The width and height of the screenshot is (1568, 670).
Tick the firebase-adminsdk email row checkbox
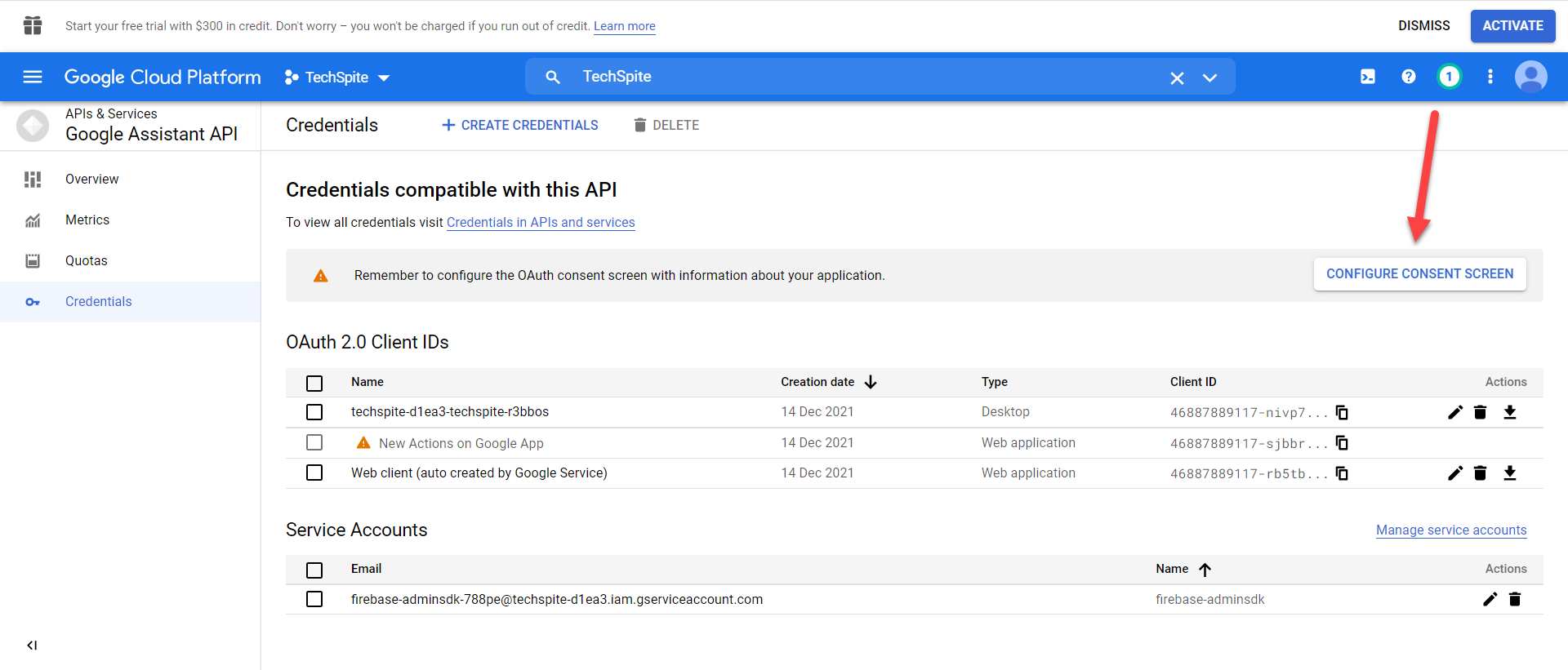click(314, 599)
